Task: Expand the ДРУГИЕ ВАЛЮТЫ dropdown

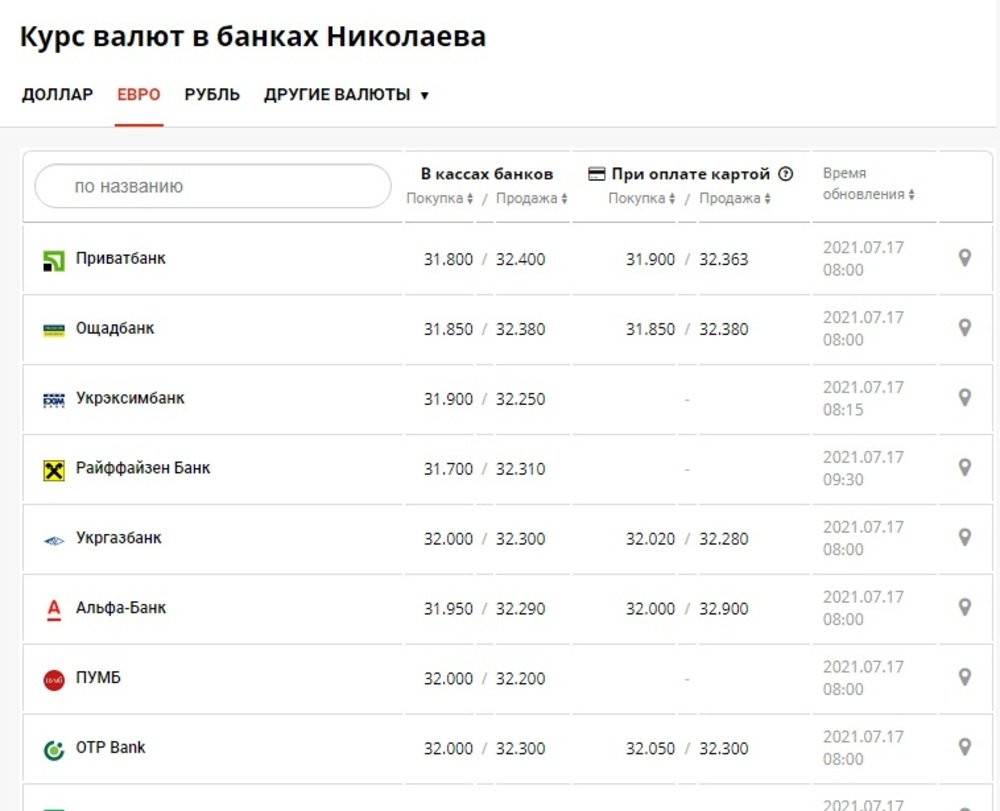Action: coord(346,95)
